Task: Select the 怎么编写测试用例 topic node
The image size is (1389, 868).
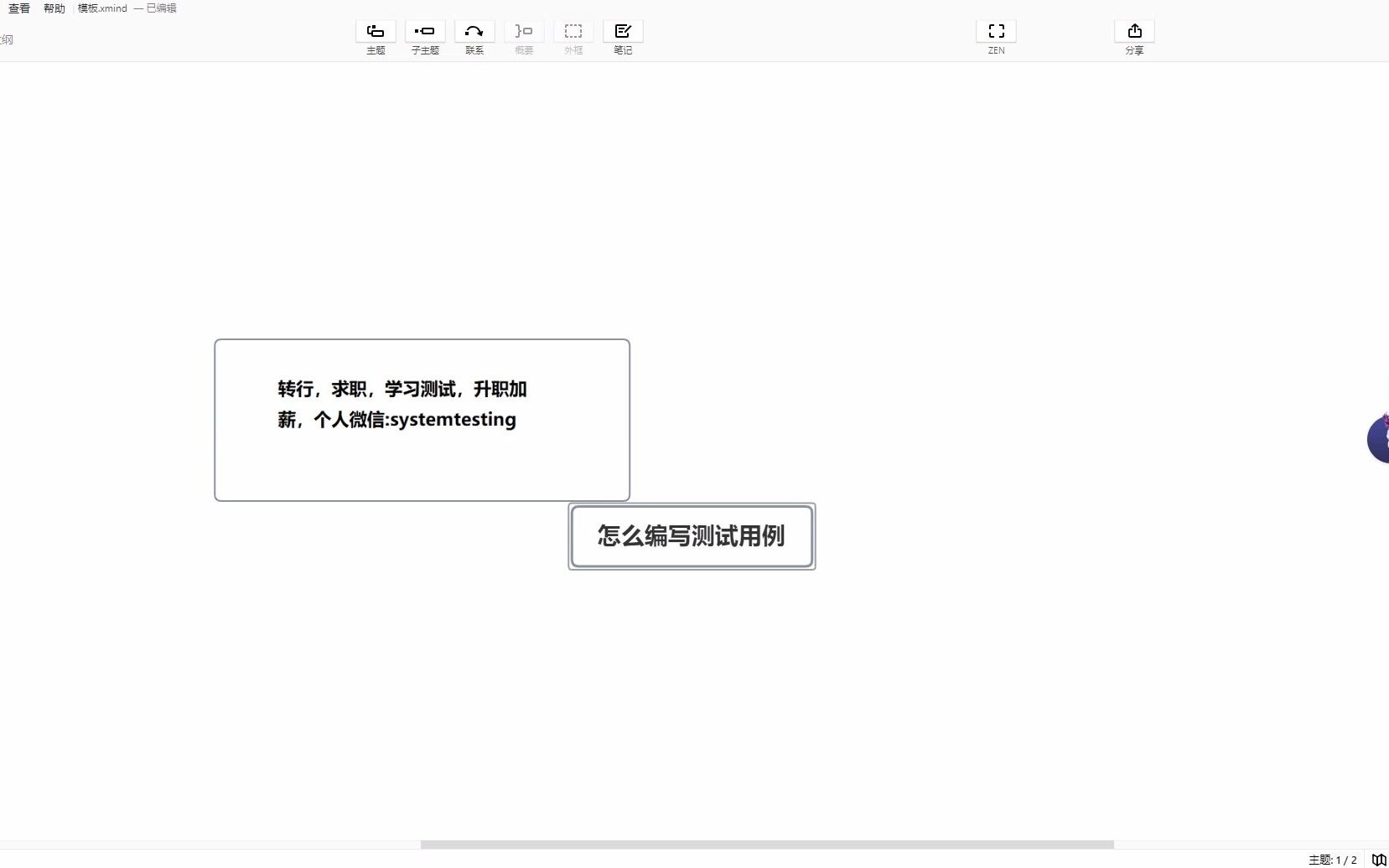Action: point(691,536)
